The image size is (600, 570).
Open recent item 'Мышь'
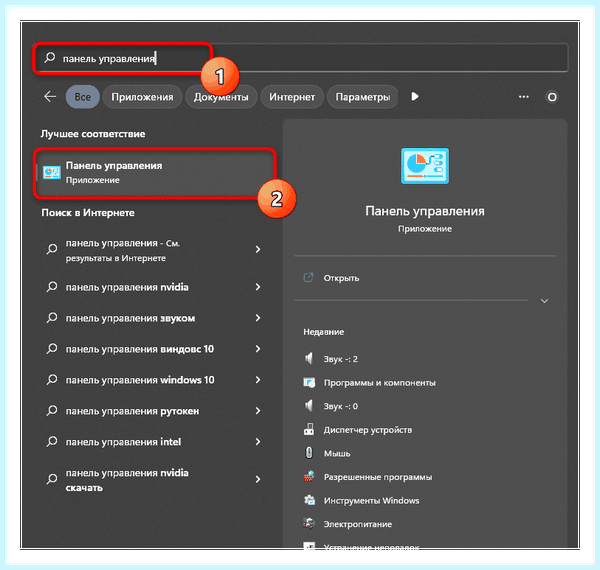coord(337,453)
